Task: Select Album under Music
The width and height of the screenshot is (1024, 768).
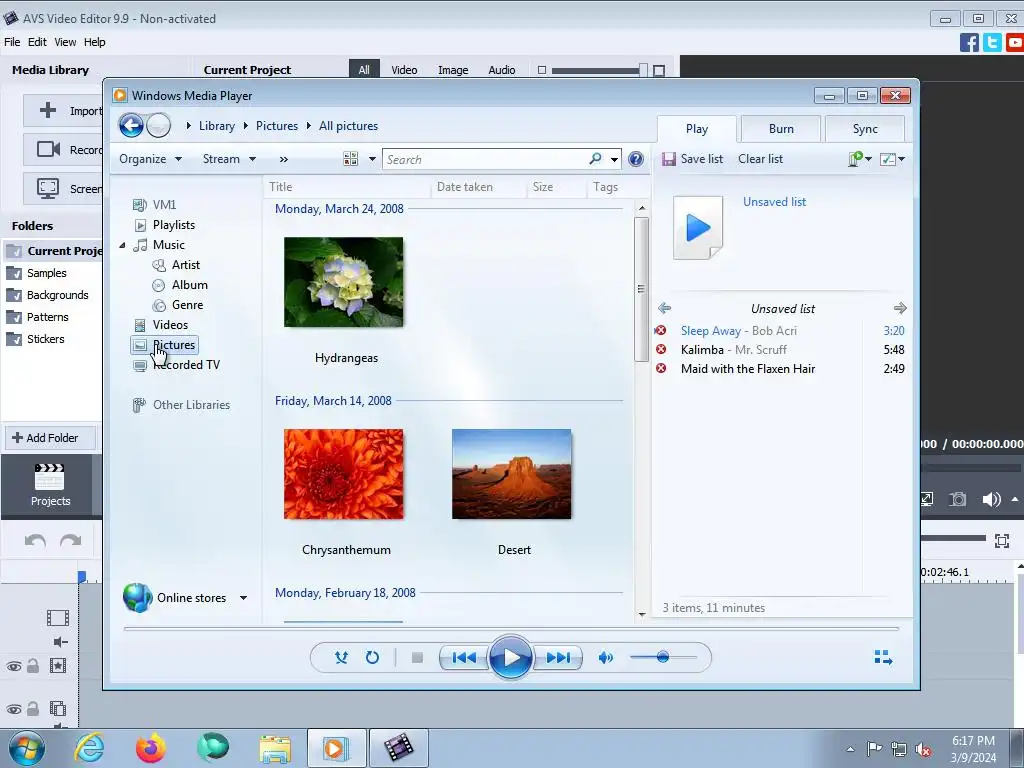Action: (189, 285)
